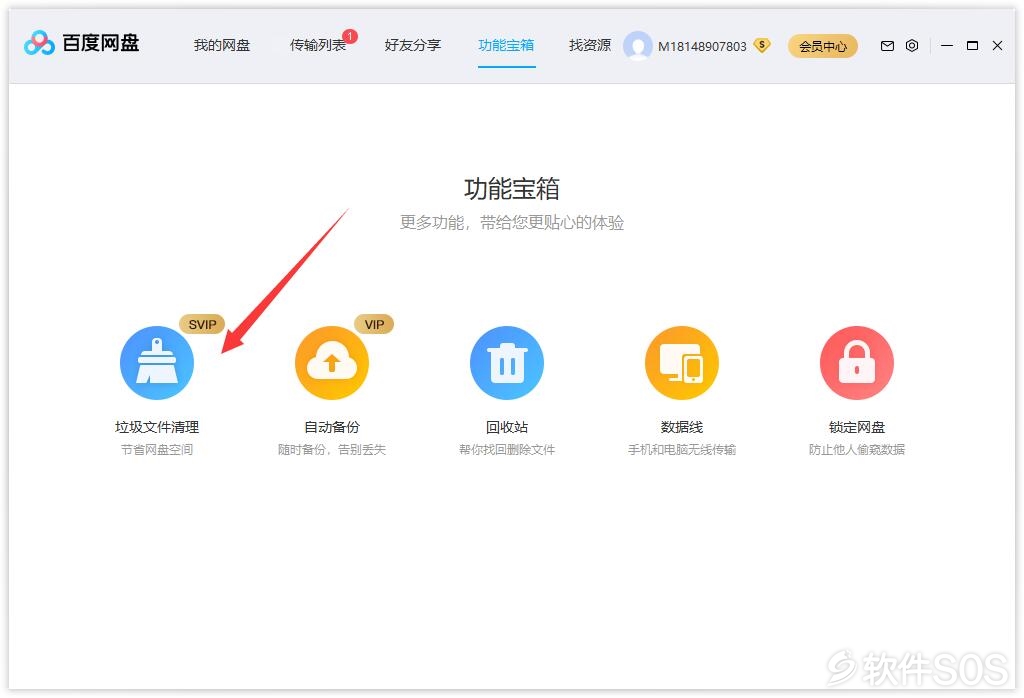Click the 百度网盘 logo icon
The height and width of the screenshot is (698, 1024).
tap(39, 43)
